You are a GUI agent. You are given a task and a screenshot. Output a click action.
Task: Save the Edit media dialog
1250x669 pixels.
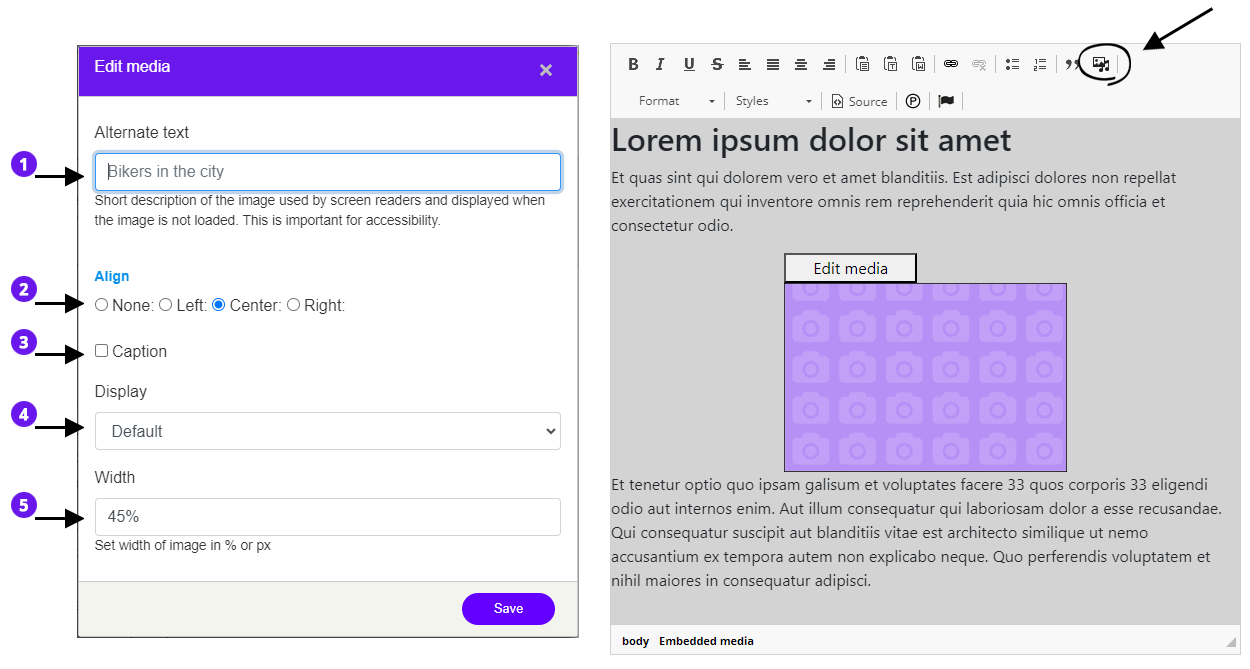[x=508, y=609]
